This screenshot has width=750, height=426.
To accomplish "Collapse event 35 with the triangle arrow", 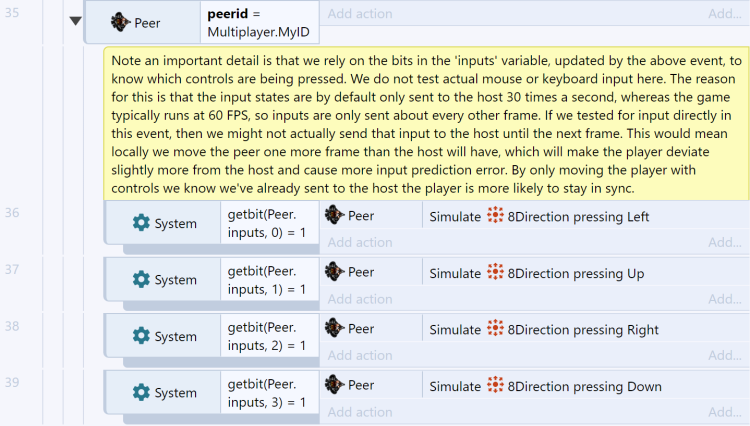I will (x=75, y=21).
